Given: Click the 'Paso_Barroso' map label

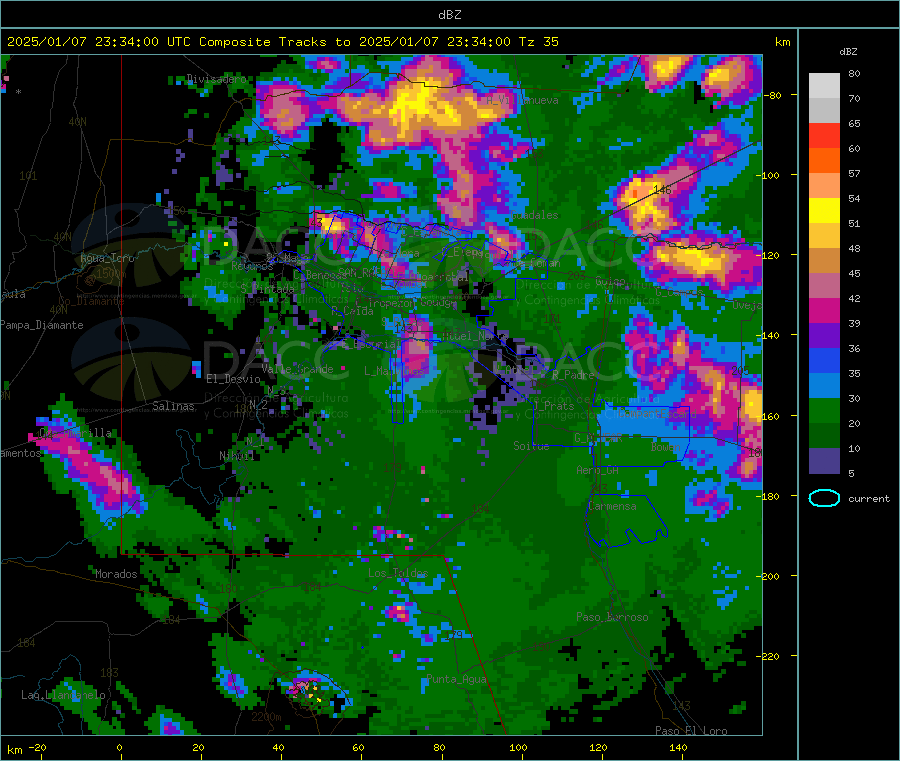Looking at the screenshot, I should [x=612, y=617].
